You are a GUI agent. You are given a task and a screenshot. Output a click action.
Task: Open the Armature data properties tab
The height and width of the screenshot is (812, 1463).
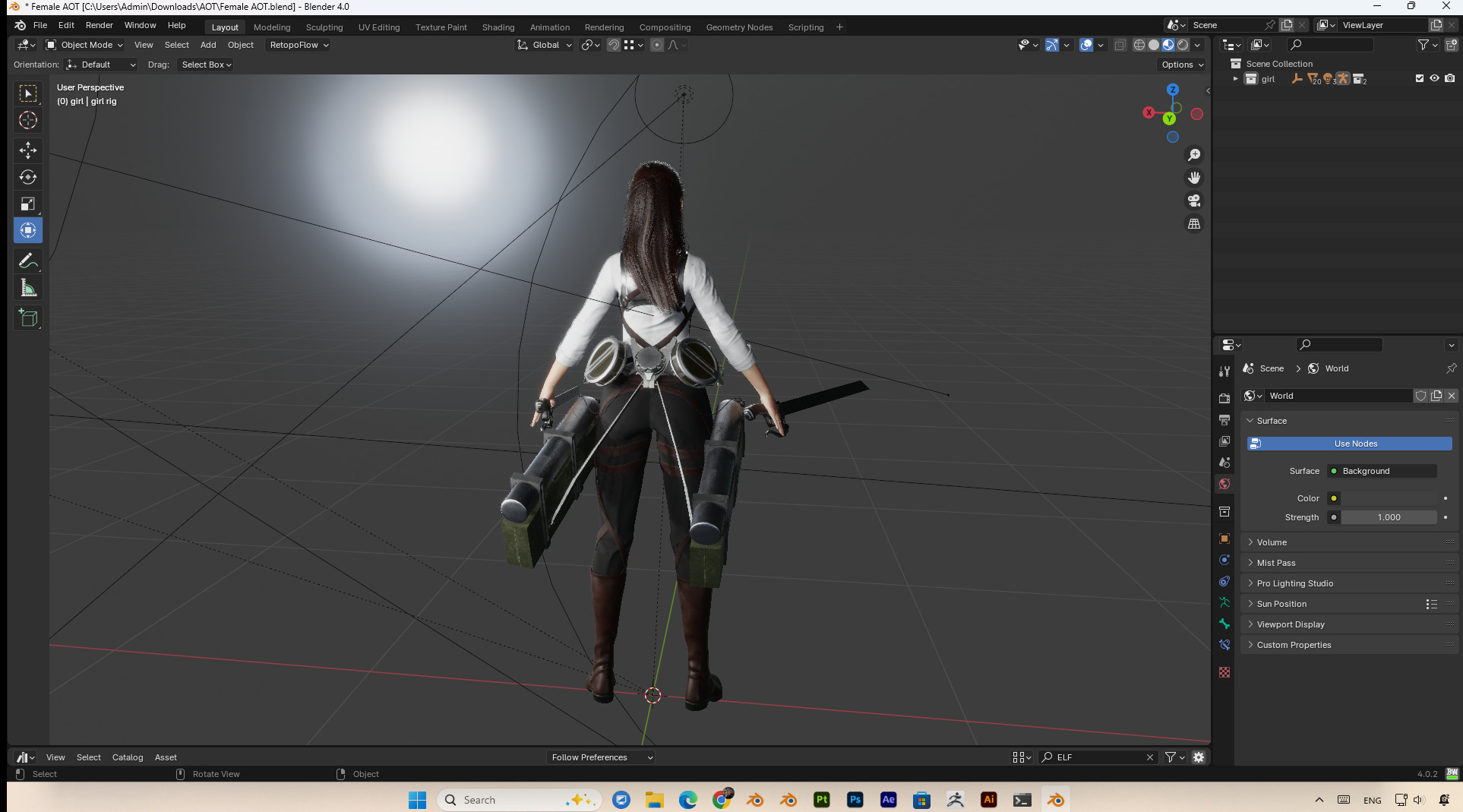coord(1224,602)
